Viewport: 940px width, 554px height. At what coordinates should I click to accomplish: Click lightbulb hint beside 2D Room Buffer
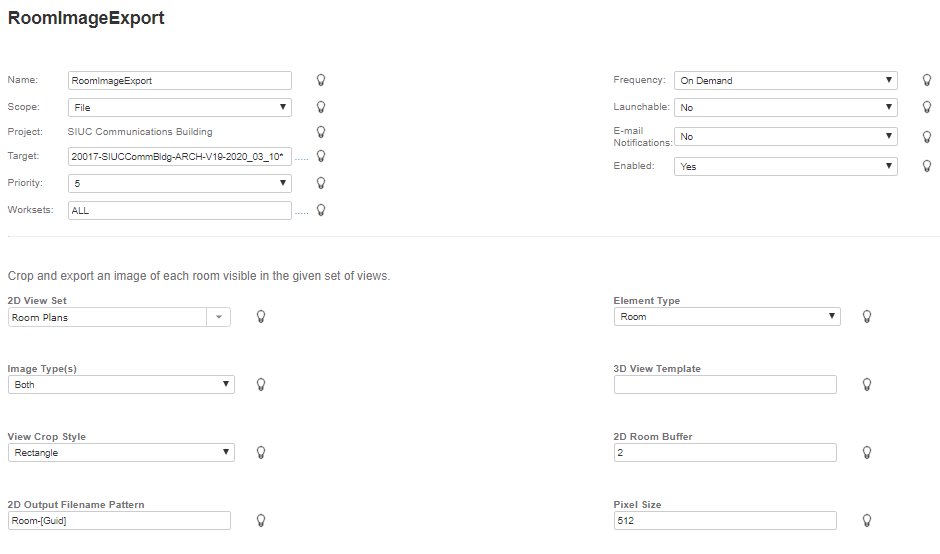pyautogui.click(x=867, y=452)
